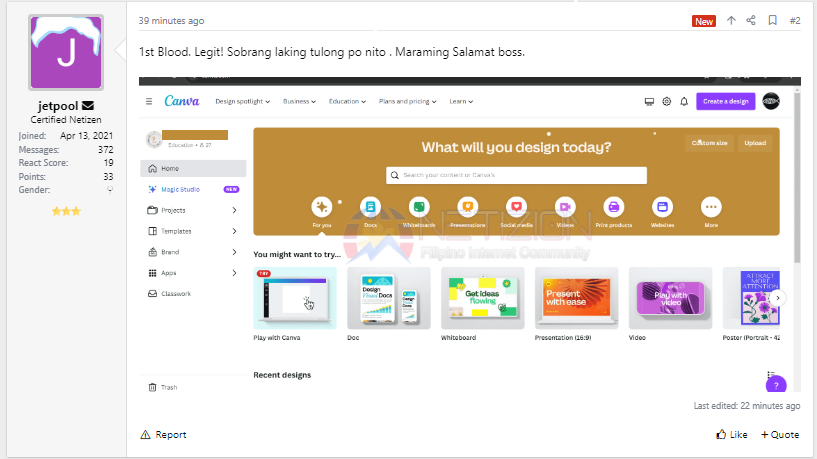Open Classwork in sidebar
Screen dimensions: 817x459
tap(193, 294)
